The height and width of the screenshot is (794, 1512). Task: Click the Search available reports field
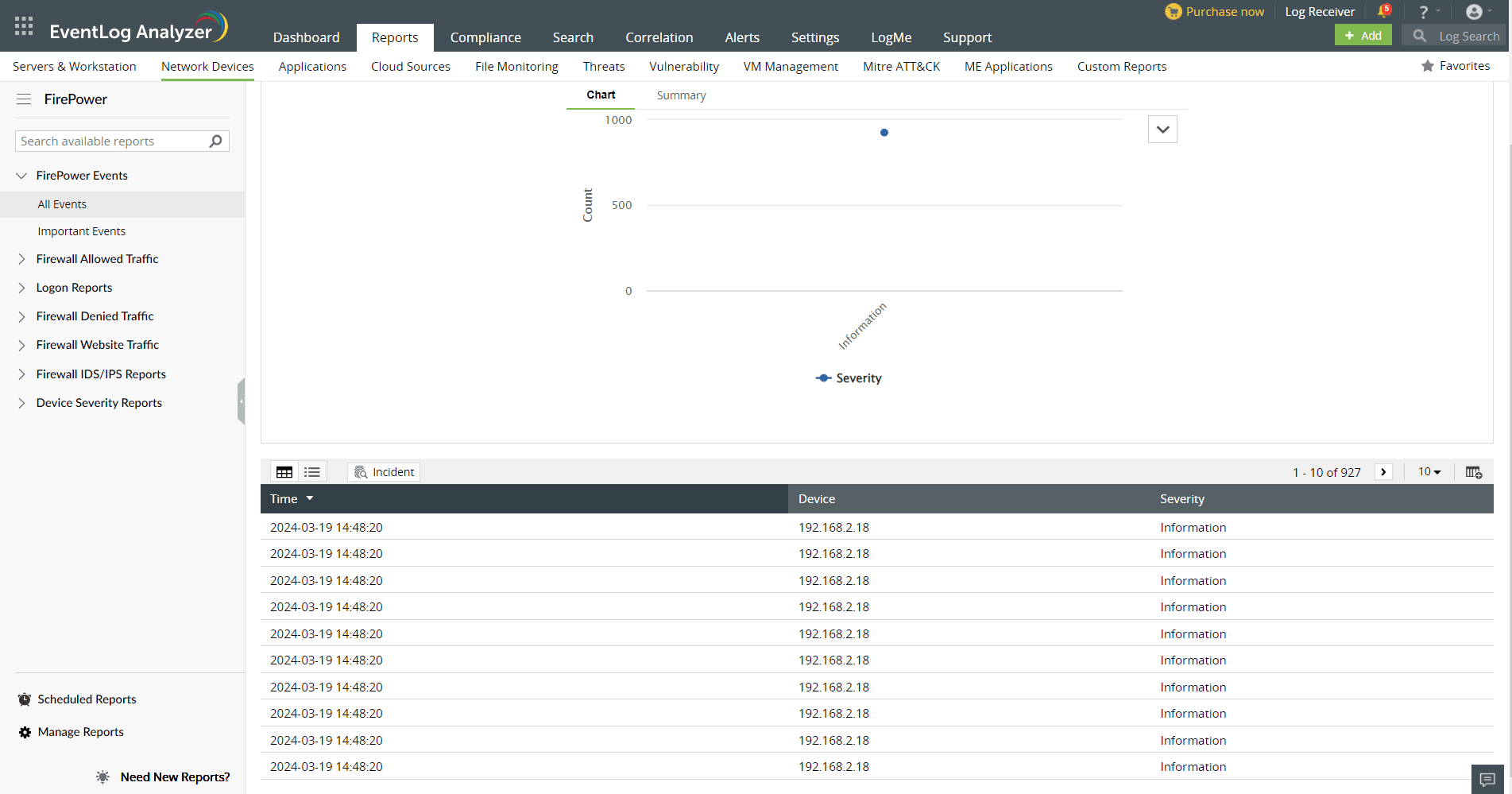(112, 141)
